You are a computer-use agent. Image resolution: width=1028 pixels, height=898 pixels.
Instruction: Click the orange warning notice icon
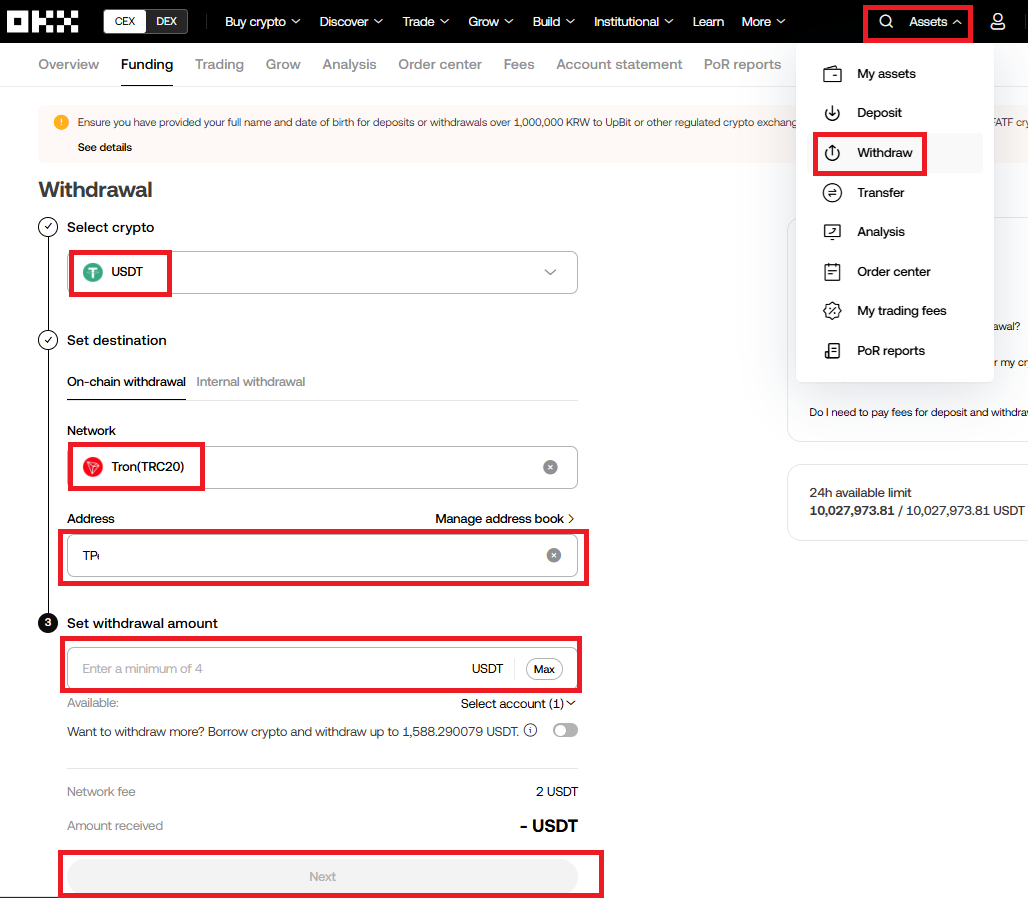[x=61, y=122]
